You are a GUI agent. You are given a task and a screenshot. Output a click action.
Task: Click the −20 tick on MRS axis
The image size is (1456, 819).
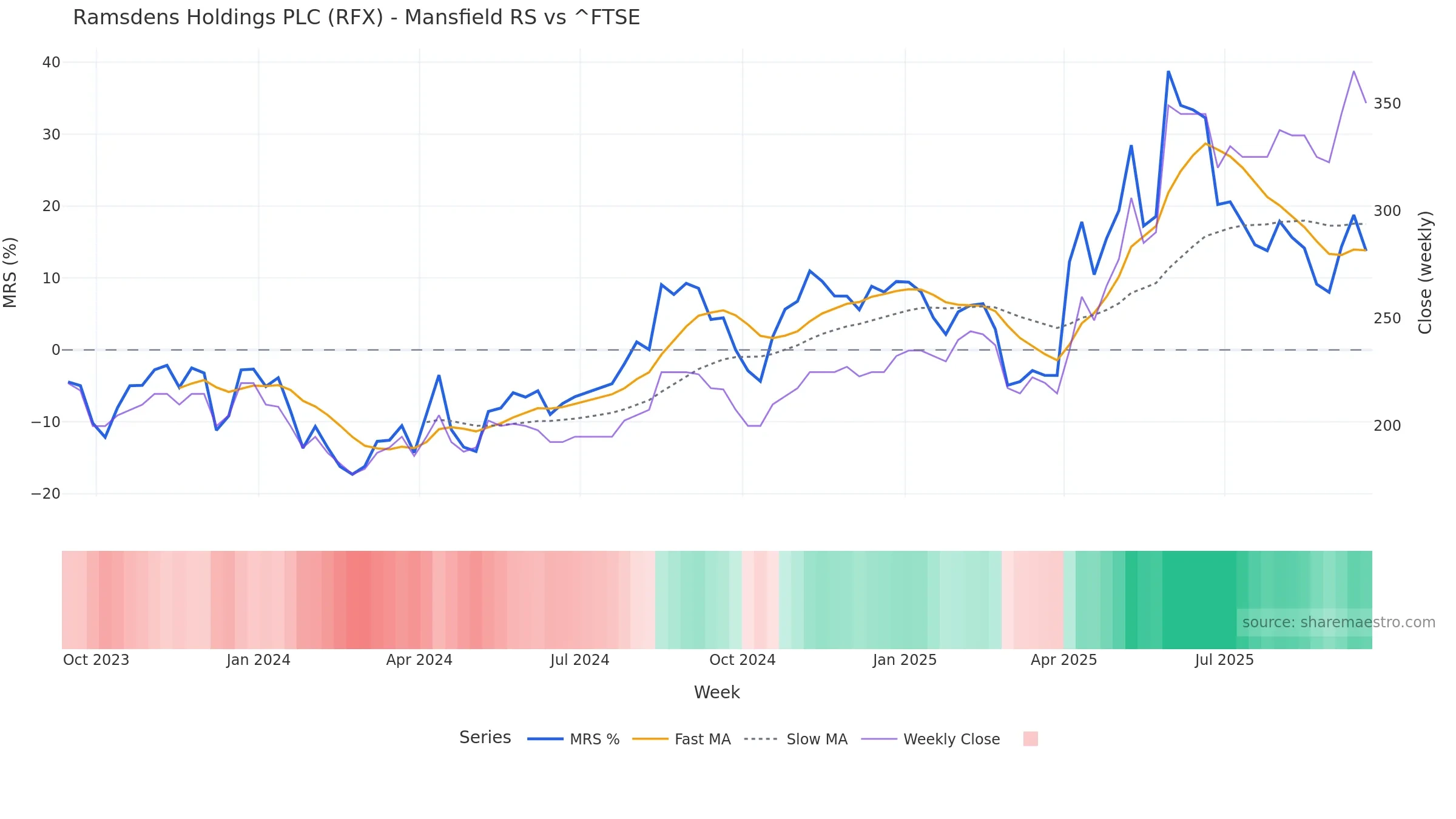coord(46,494)
